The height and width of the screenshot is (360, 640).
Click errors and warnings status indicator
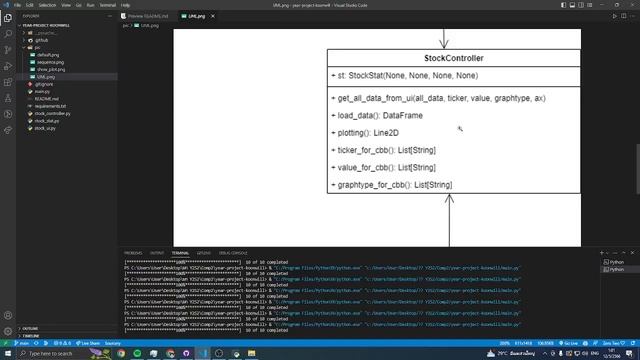[62, 343]
